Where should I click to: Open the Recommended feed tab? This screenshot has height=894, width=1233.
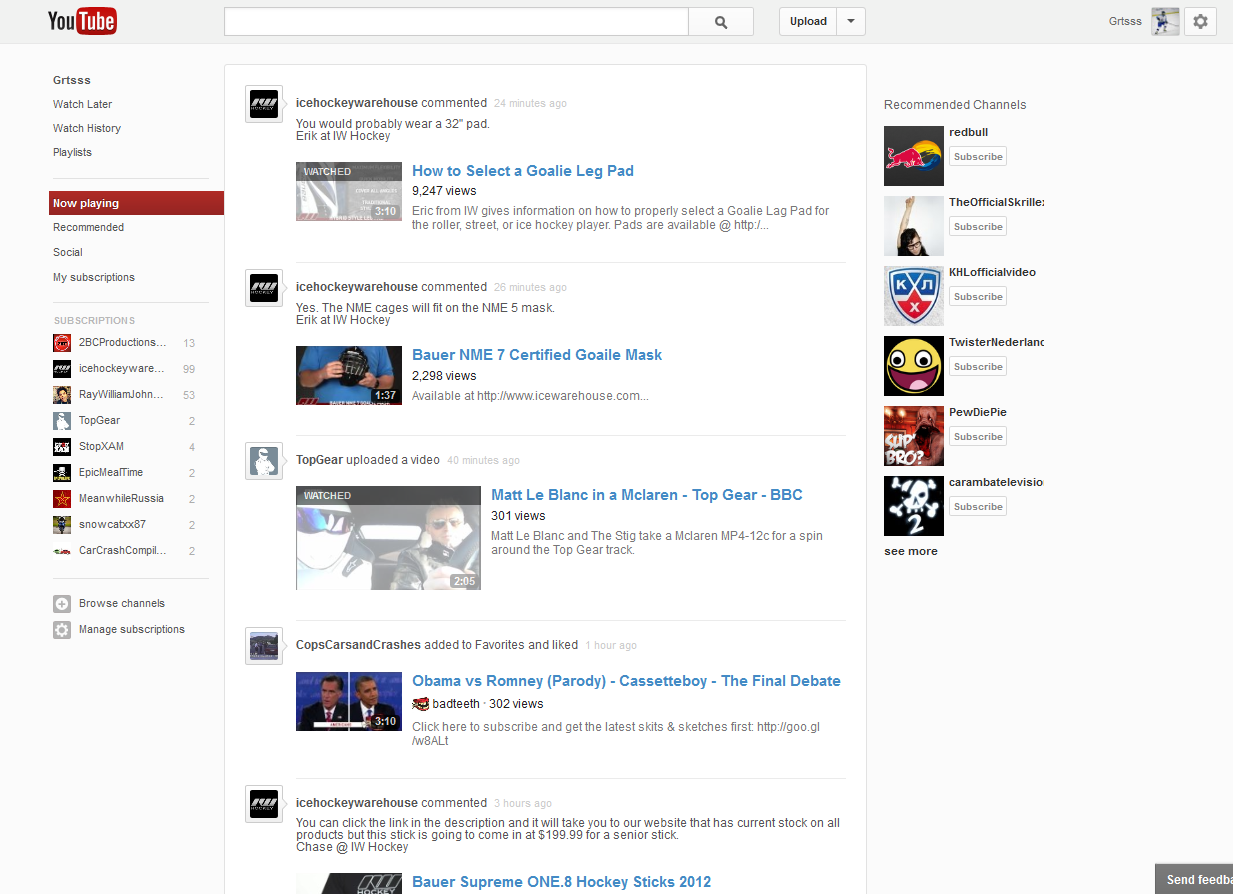[89, 228]
